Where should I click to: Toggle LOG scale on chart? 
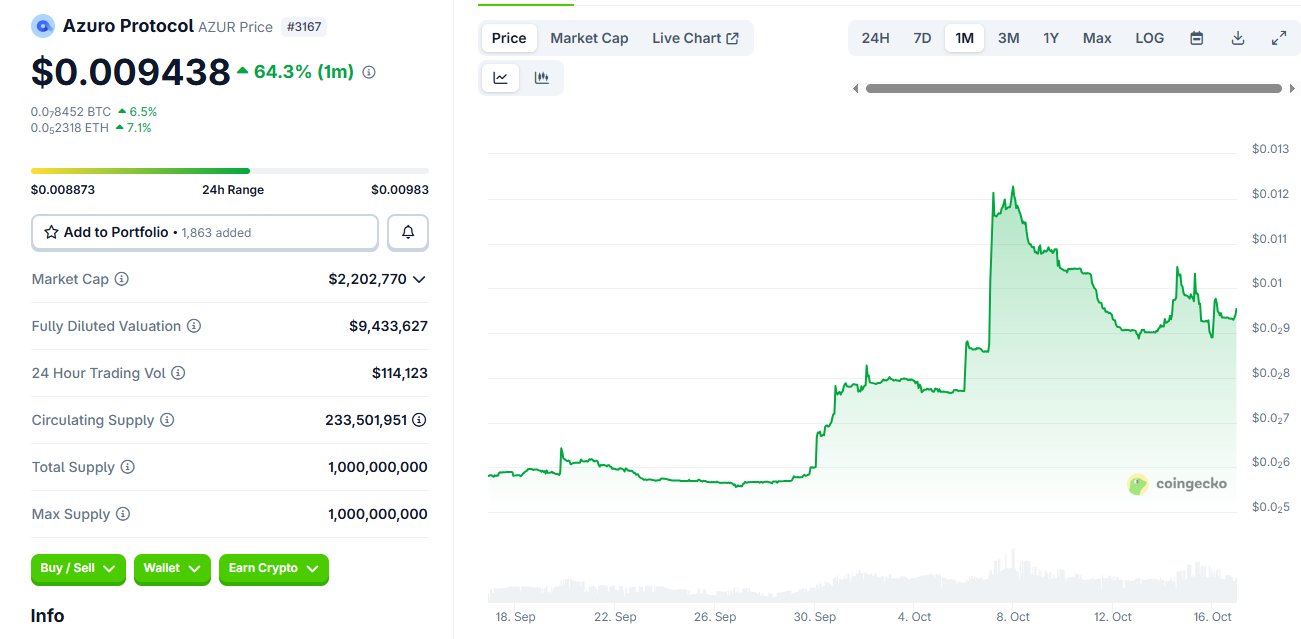click(x=1149, y=38)
